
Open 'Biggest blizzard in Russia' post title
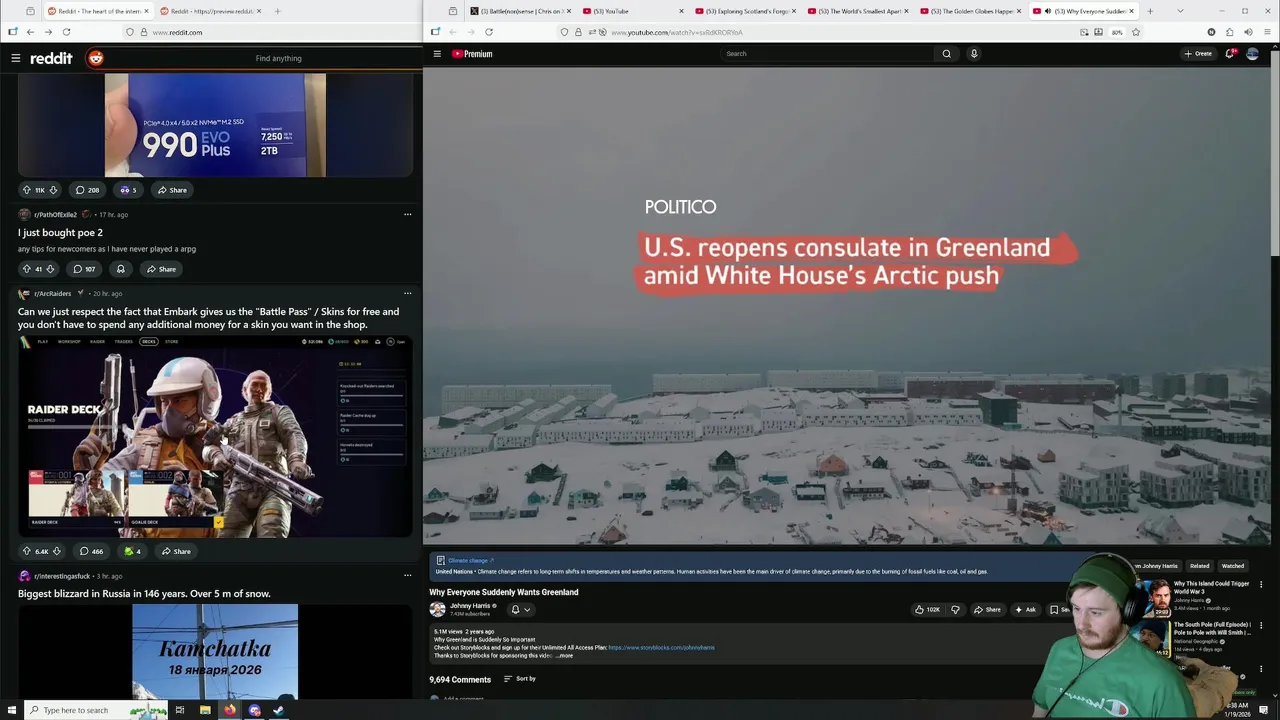point(144,594)
